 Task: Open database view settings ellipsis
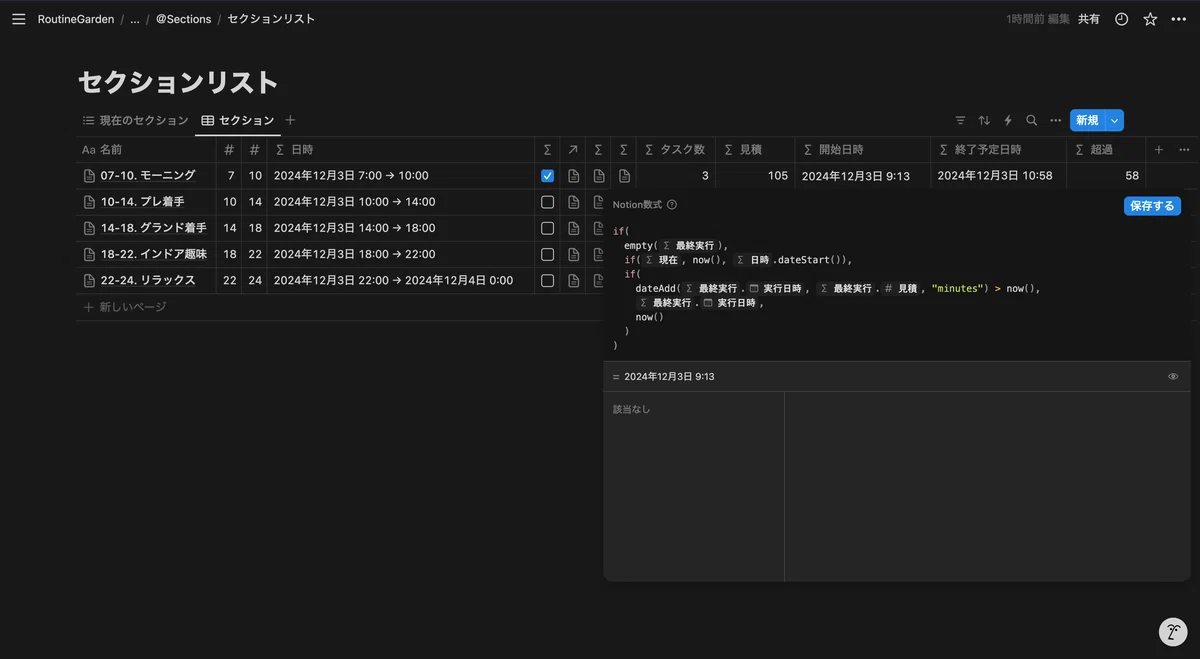[1055, 120]
